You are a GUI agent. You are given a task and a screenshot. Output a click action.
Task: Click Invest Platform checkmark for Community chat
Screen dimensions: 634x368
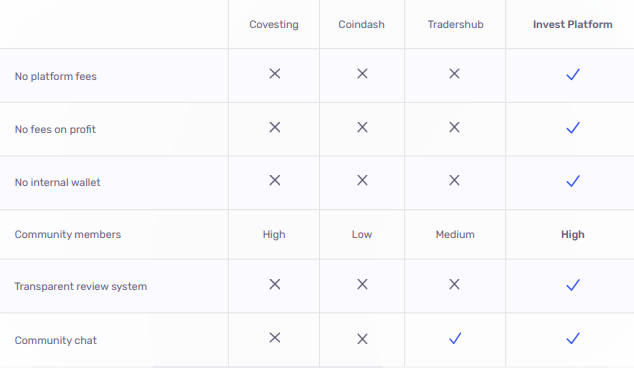(573, 338)
